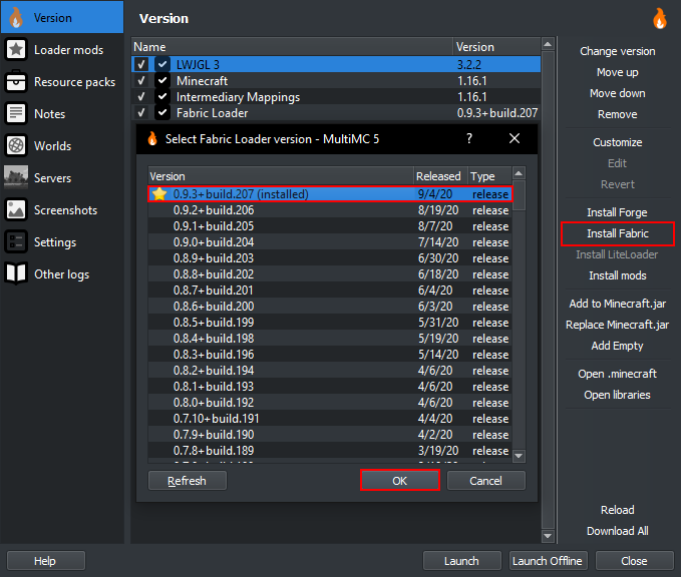Open the Notes tab
Viewport: 681px width, 577px height.
click(62, 114)
